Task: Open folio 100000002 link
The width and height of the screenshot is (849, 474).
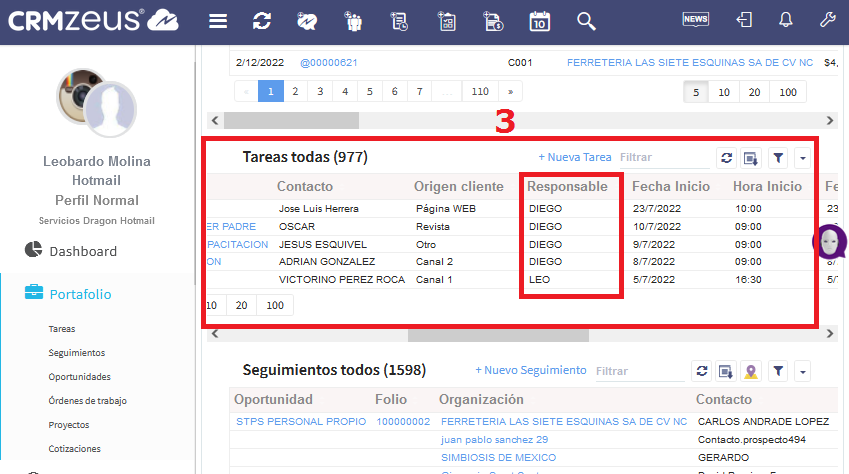Action: pyautogui.click(x=403, y=421)
